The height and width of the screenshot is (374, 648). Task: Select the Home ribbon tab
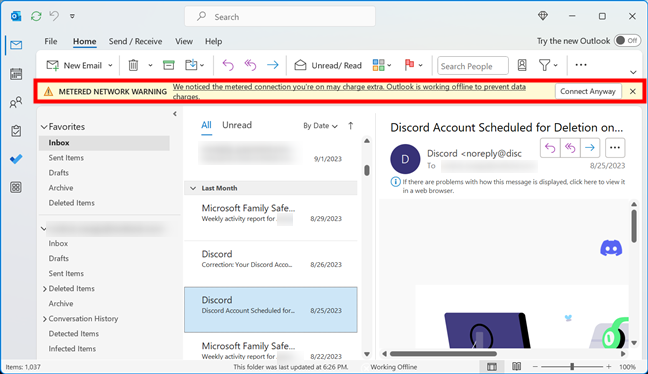click(x=85, y=41)
